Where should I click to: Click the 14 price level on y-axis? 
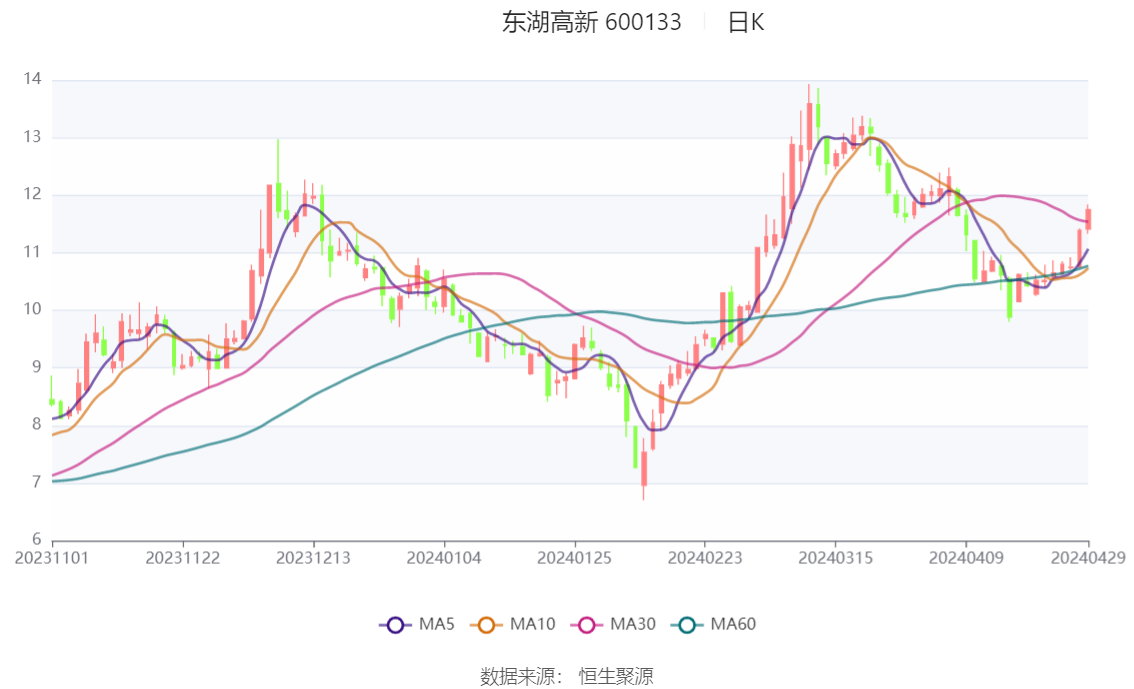coord(33,79)
